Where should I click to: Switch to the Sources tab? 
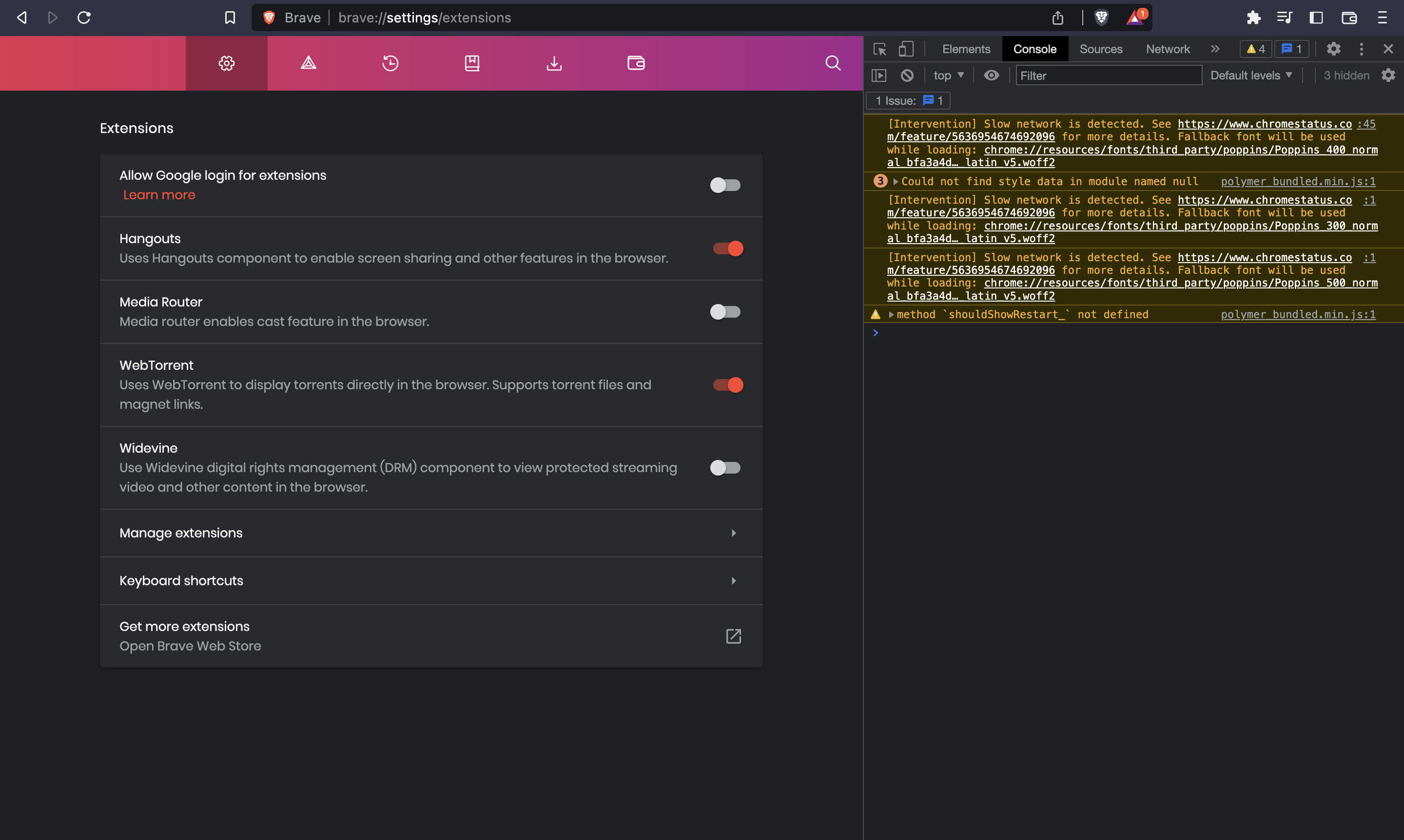(1100, 49)
